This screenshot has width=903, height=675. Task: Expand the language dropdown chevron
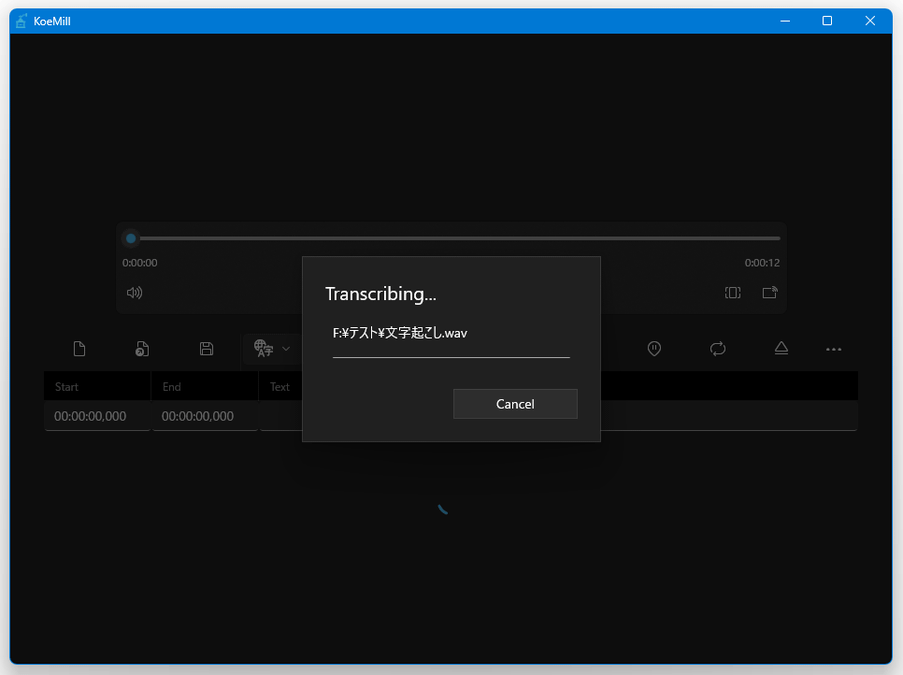point(287,349)
